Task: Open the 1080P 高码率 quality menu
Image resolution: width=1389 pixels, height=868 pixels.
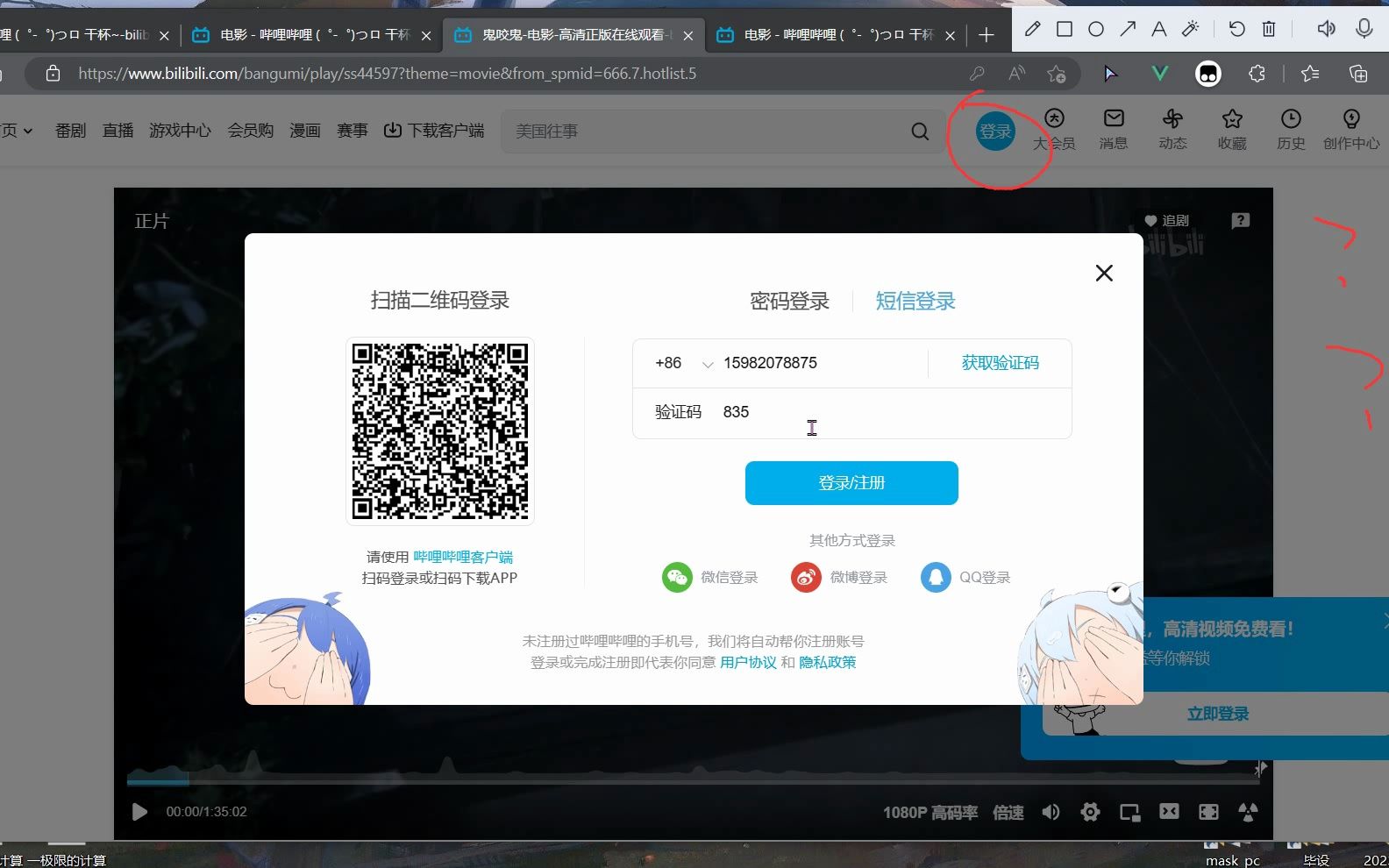Action: (930, 813)
